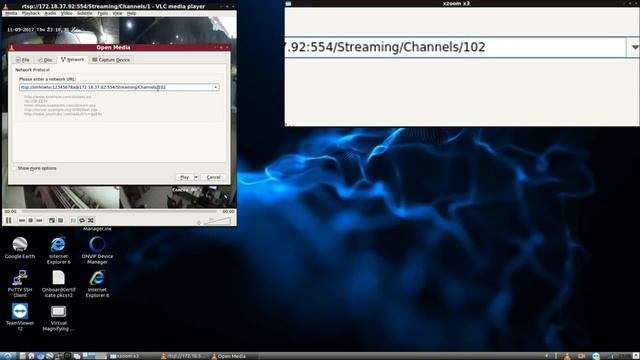640x360 pixels.
Task: Mute audio via the speaker icon
Action: pyautogui.click(x=199, y=222)
